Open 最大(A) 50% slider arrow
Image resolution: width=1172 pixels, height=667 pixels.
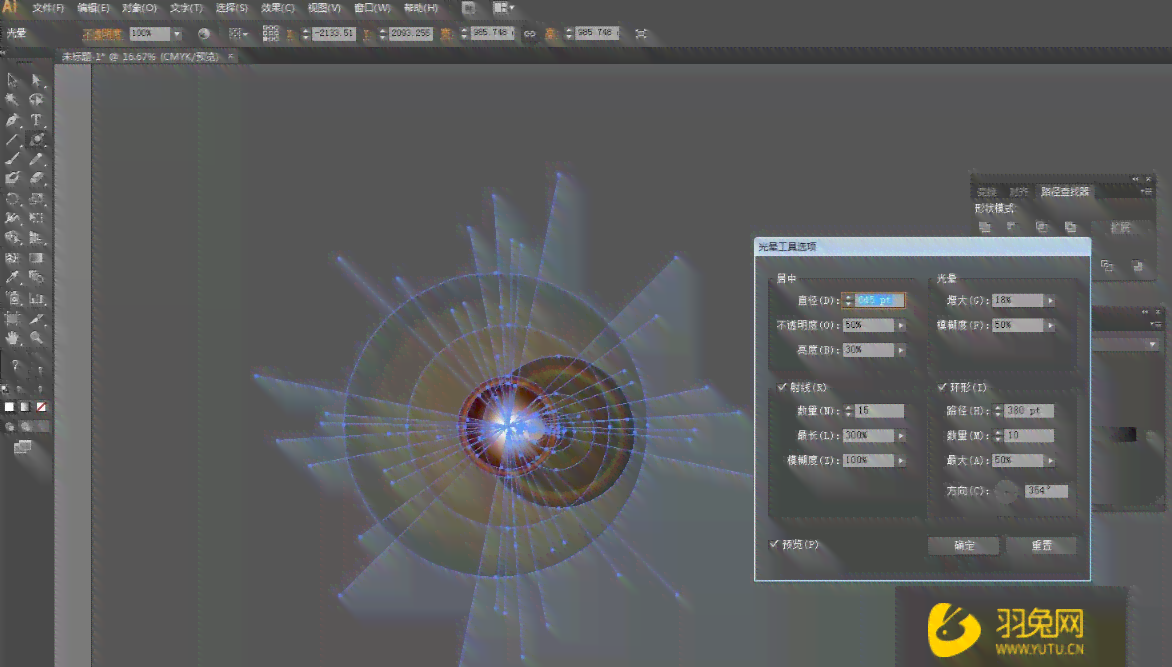tap(1050, 461)
